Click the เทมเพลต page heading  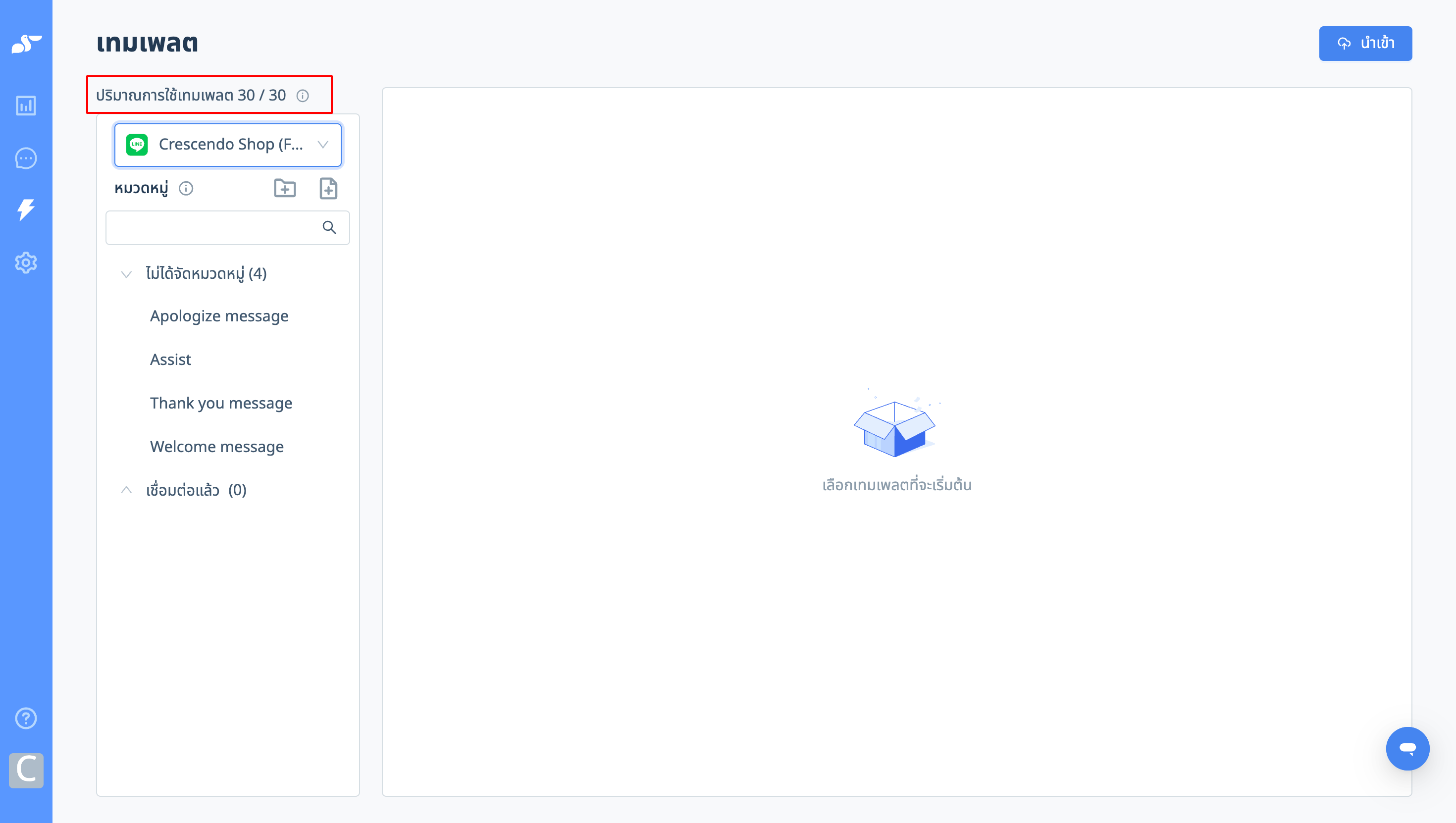tap(147, 44)
